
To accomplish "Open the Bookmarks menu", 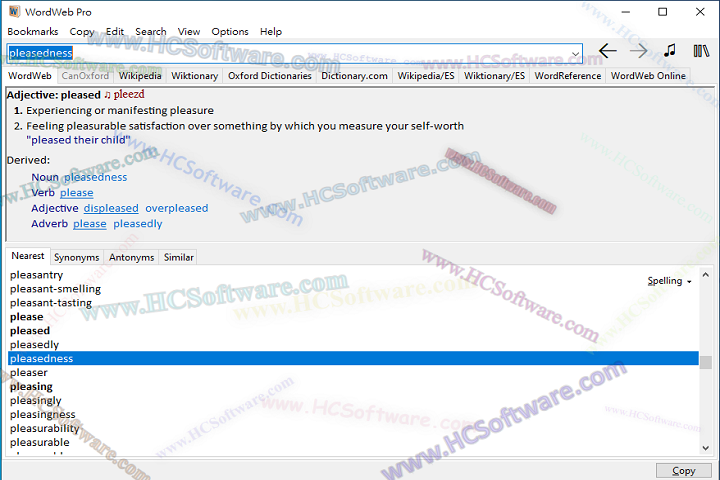I will (x=33, y=32).
